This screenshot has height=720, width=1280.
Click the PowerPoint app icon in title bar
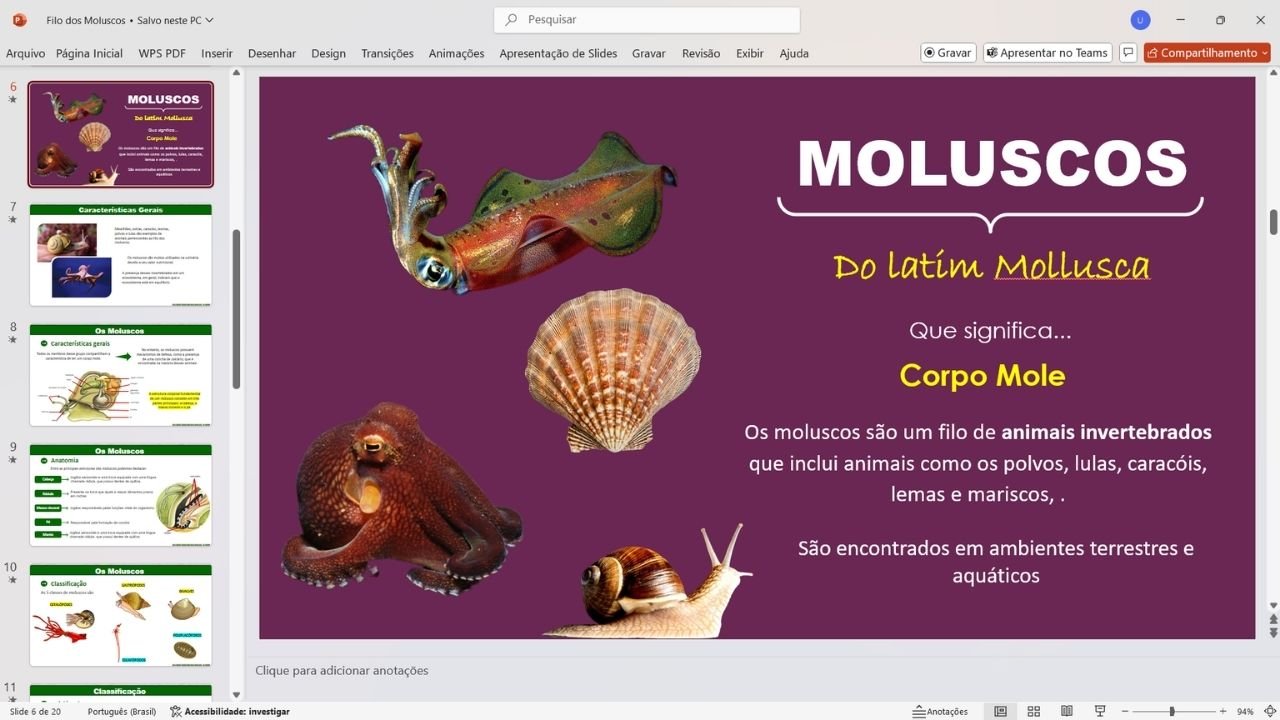(x=20, y=20)
